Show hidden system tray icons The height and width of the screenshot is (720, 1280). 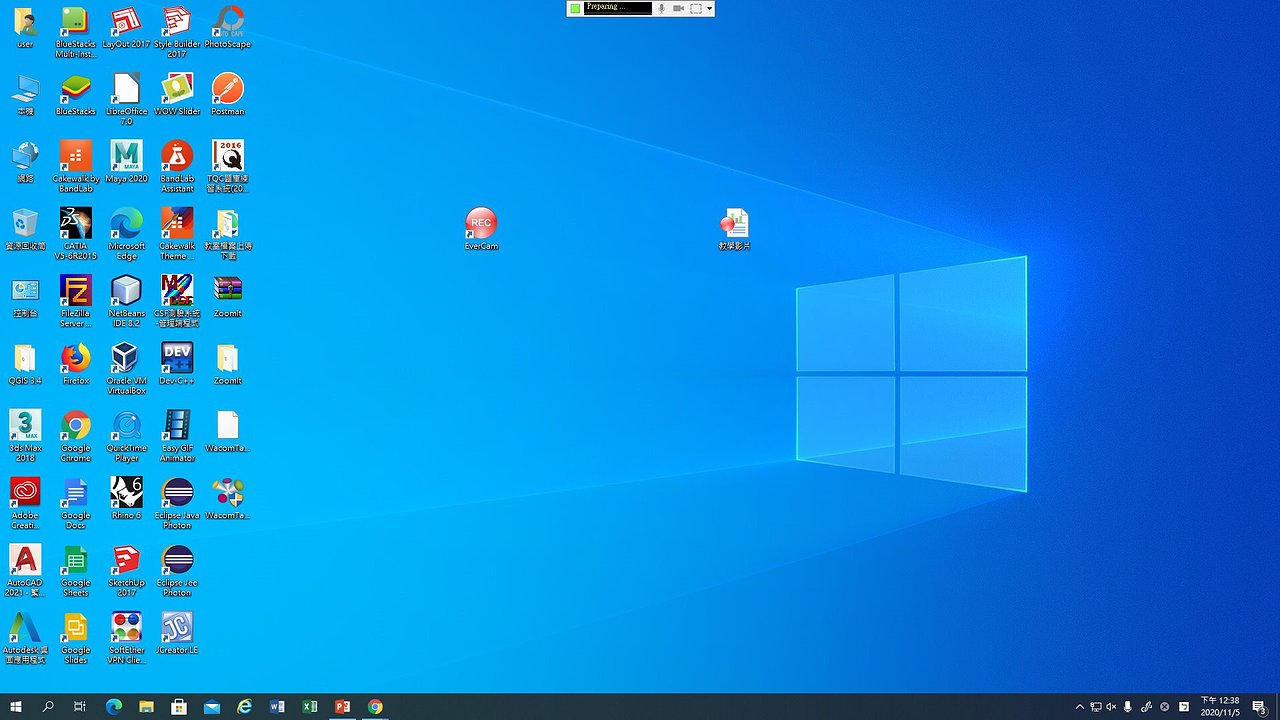tap(1079, 707)
